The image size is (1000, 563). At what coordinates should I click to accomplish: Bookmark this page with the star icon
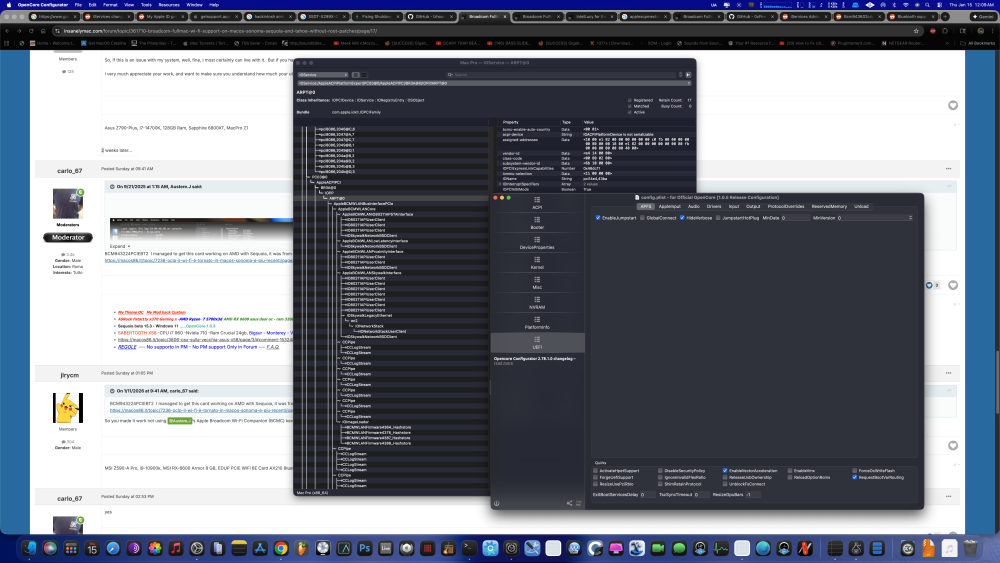click(x=916, y=31)
